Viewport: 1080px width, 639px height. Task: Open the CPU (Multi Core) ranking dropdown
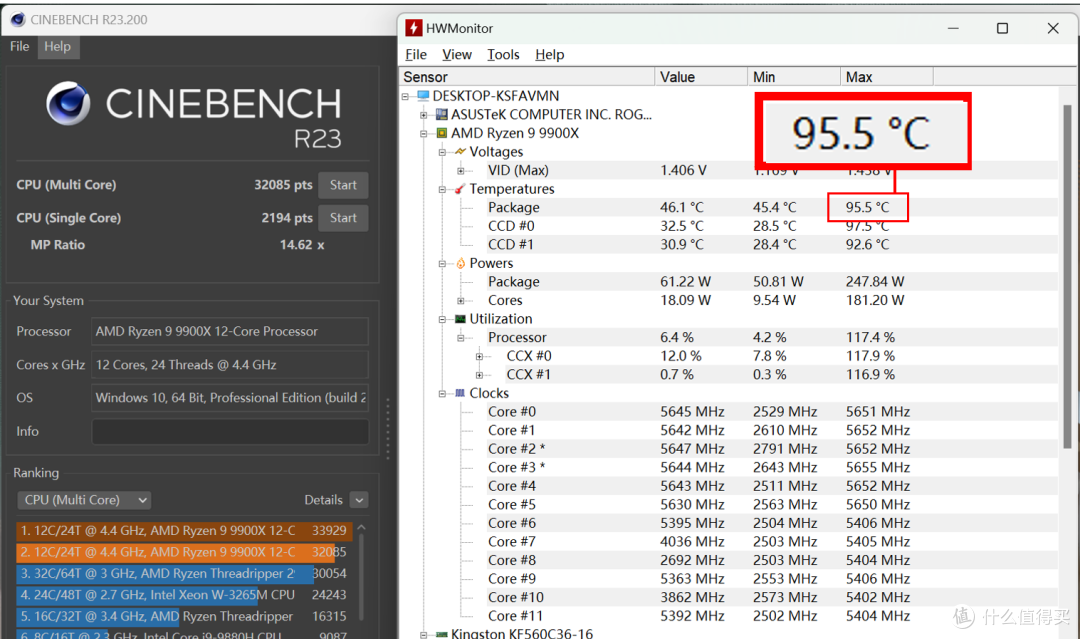pos(84,500)
